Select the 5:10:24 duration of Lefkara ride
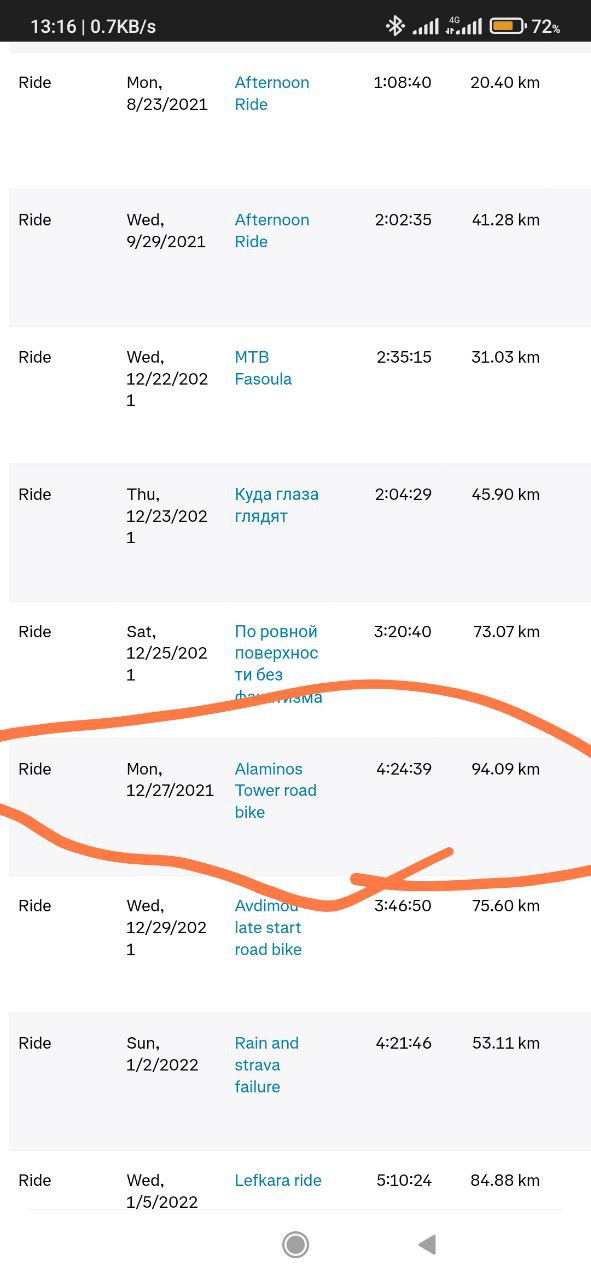 pyautogui.click(x=404, y=1180)
